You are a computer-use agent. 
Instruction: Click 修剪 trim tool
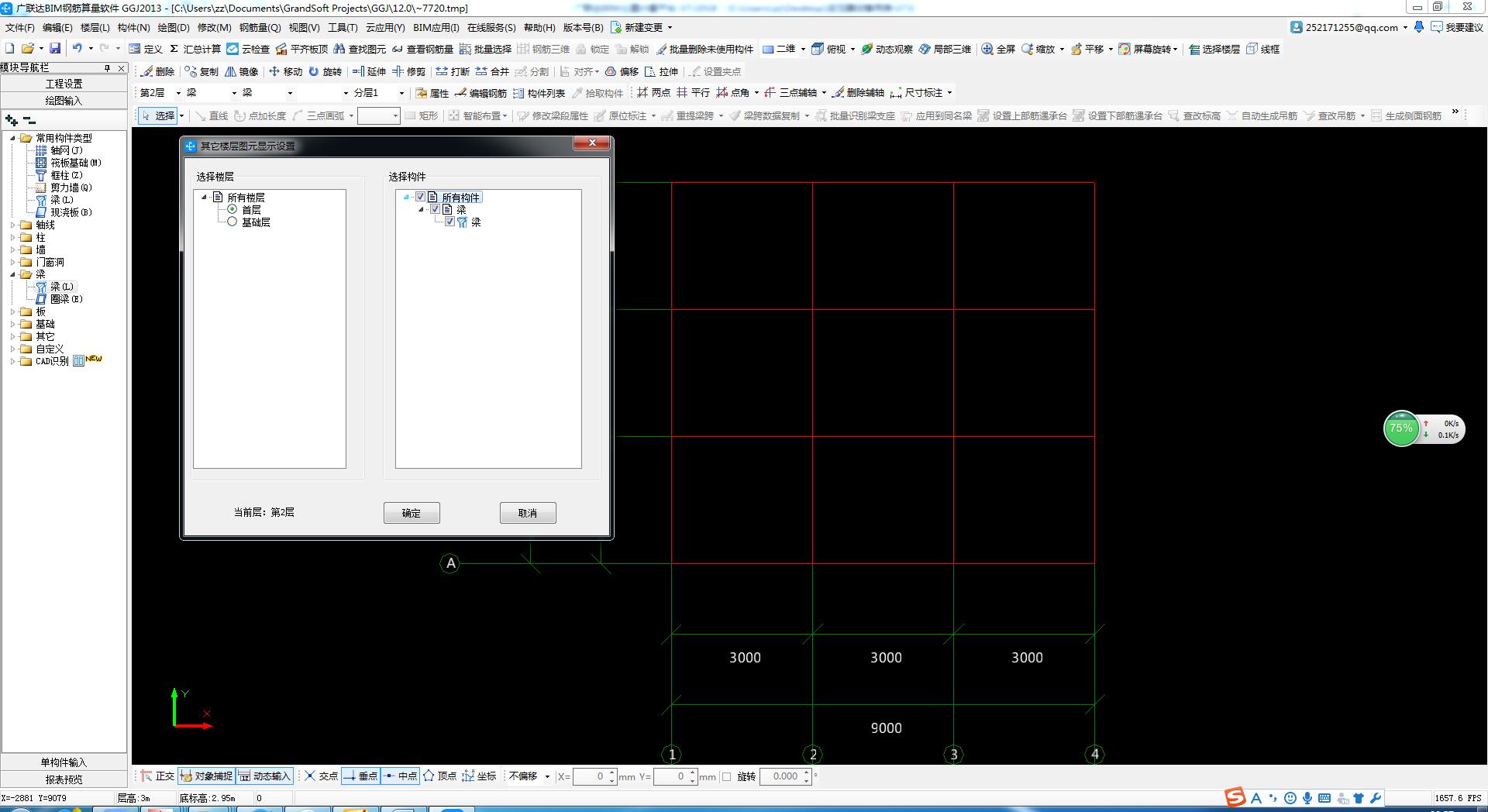pos(408,71)
